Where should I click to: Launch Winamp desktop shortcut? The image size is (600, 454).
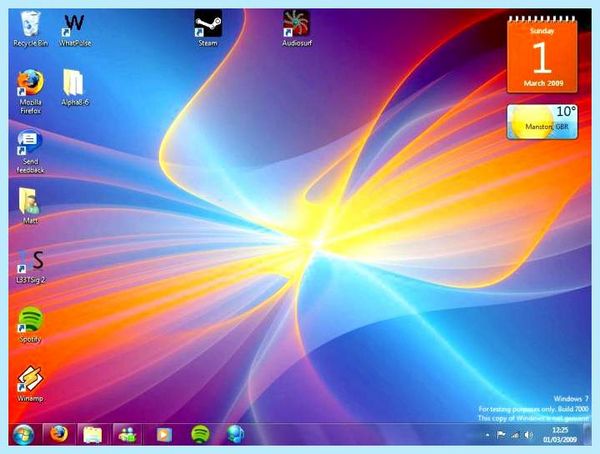pyautogui.click(x=30, y=384)
